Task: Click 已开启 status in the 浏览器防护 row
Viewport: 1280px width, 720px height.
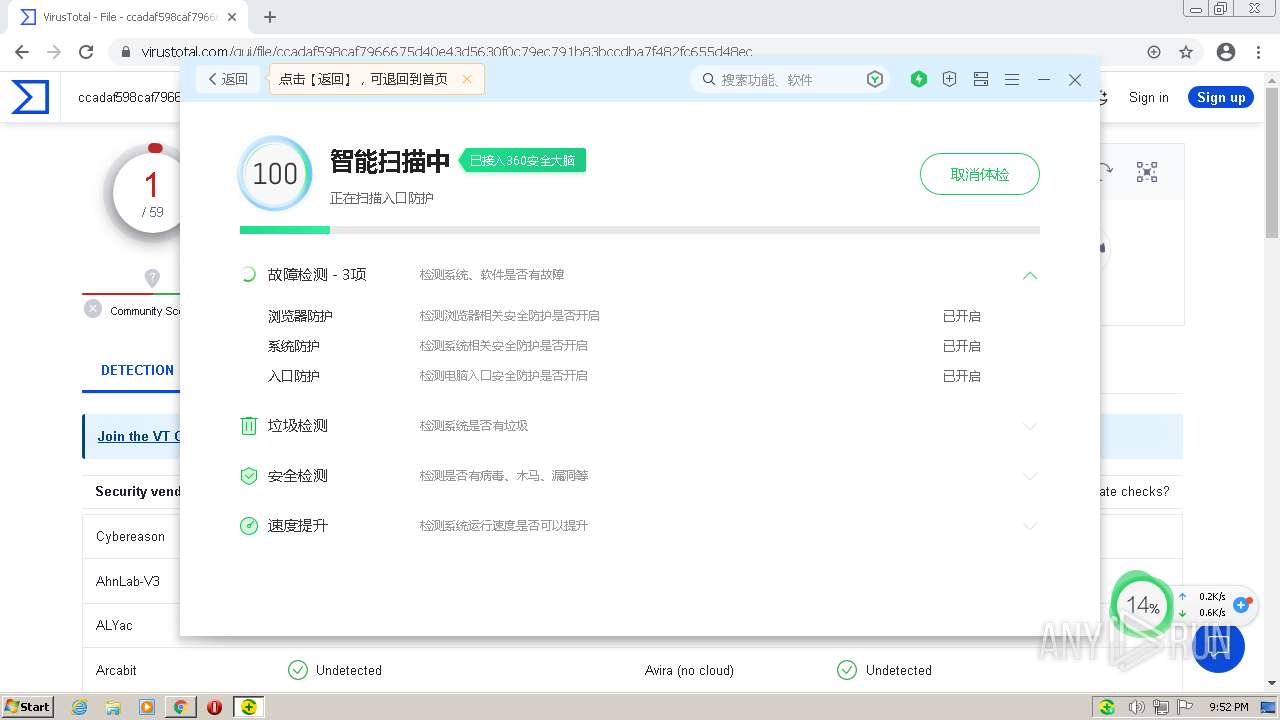Action: click(x=961, y=316)
